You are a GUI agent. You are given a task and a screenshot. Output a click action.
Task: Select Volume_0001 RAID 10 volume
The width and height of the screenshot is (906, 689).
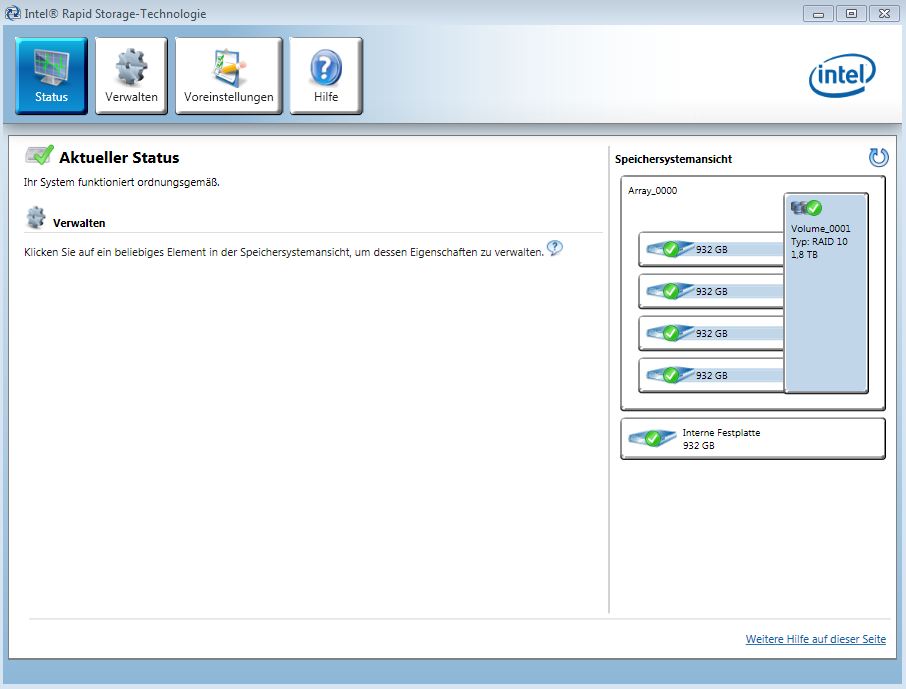(x=826, y=293)
